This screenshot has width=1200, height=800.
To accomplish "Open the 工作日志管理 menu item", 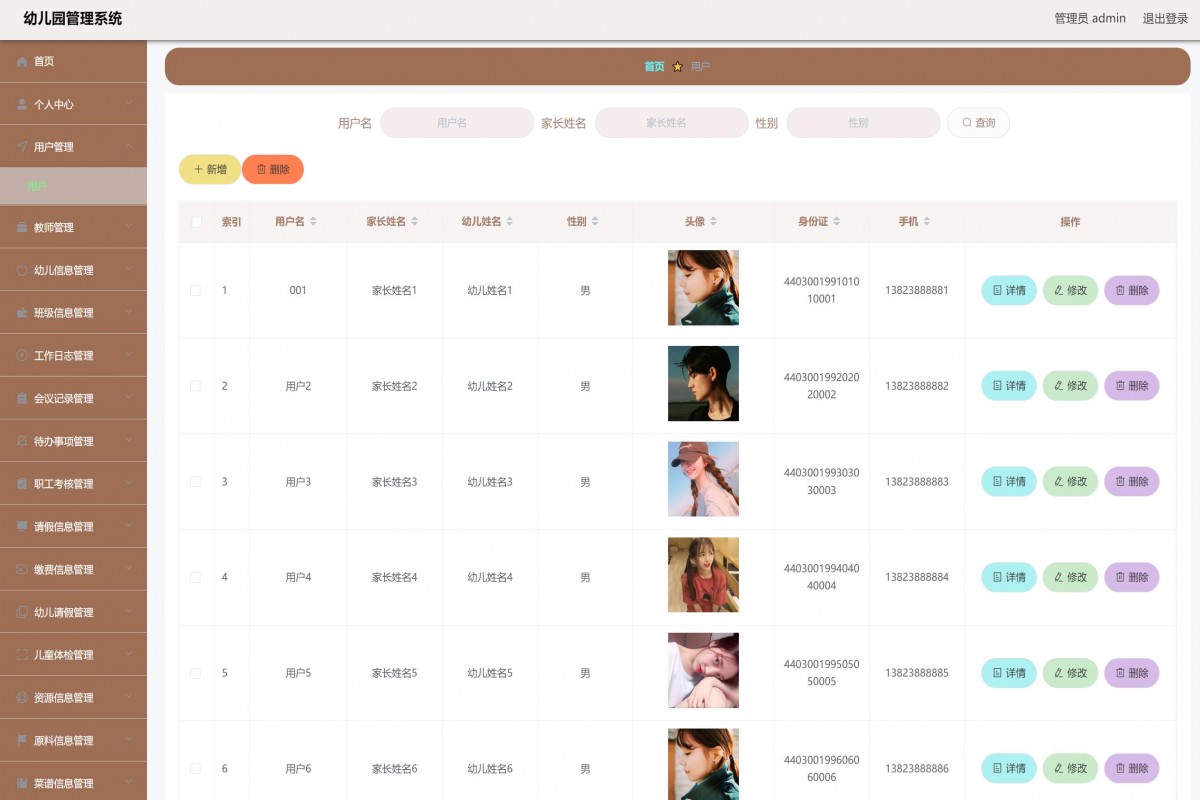I will (73, 356).
